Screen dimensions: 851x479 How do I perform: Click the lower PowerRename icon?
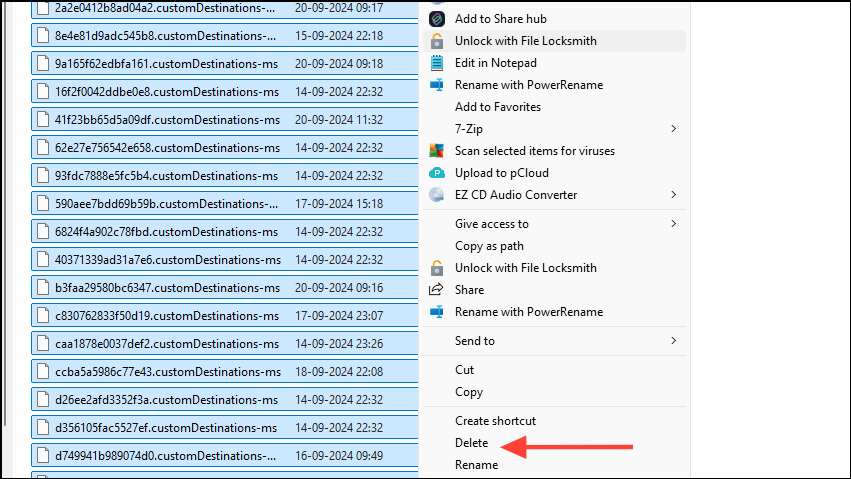(x=437, y=312)
